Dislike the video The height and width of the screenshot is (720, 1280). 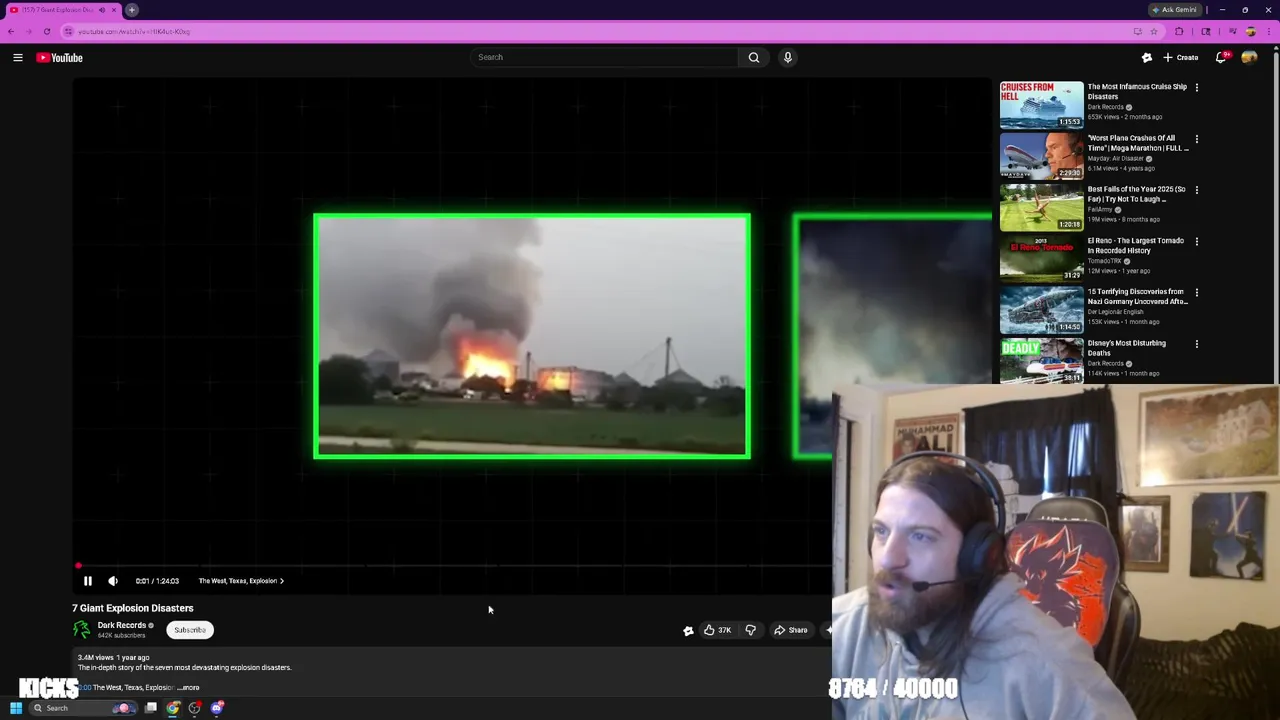click(750, 630)
